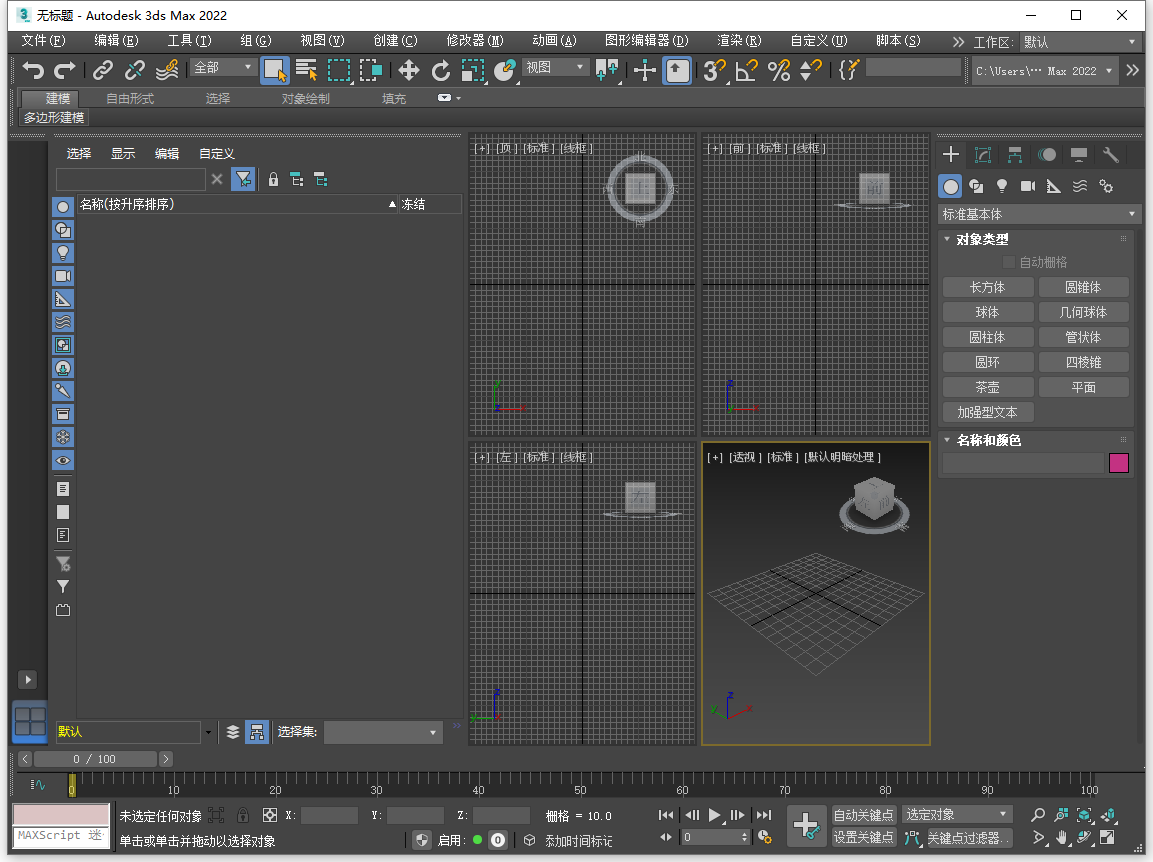
Task: Click the 长方体 (Box) creation button
Action: point(988,287)
